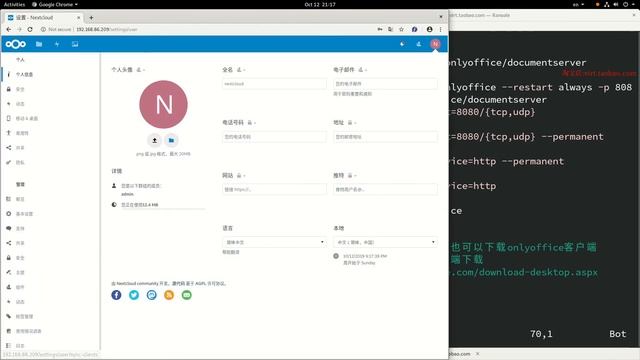Open the clock showing Oct 12
The image size is (640, 360).
(x=320, y=4)
